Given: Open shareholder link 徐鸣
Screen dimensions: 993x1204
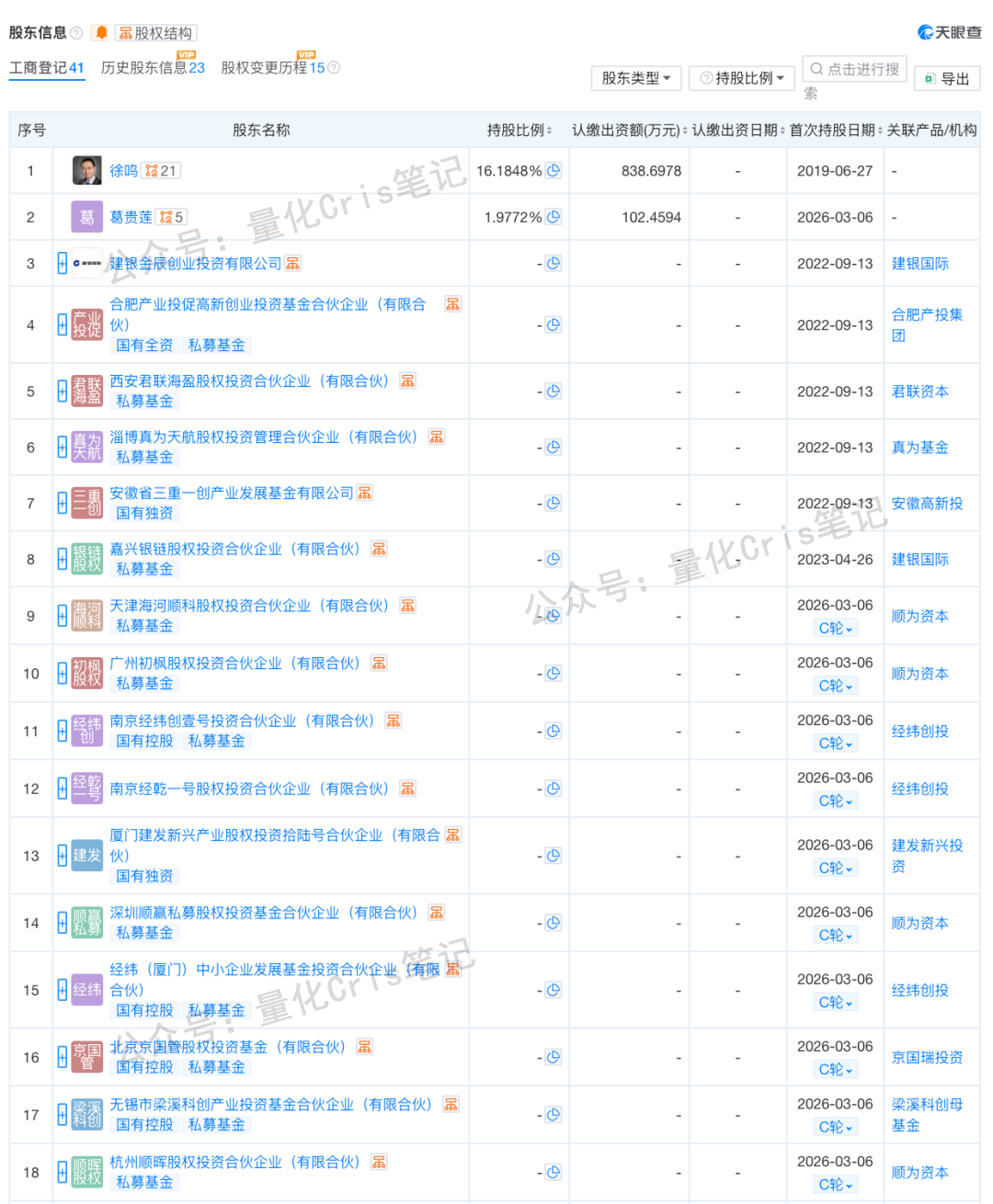Looking at the screenshot, I should pyautogui.click(x=124, y=171).
